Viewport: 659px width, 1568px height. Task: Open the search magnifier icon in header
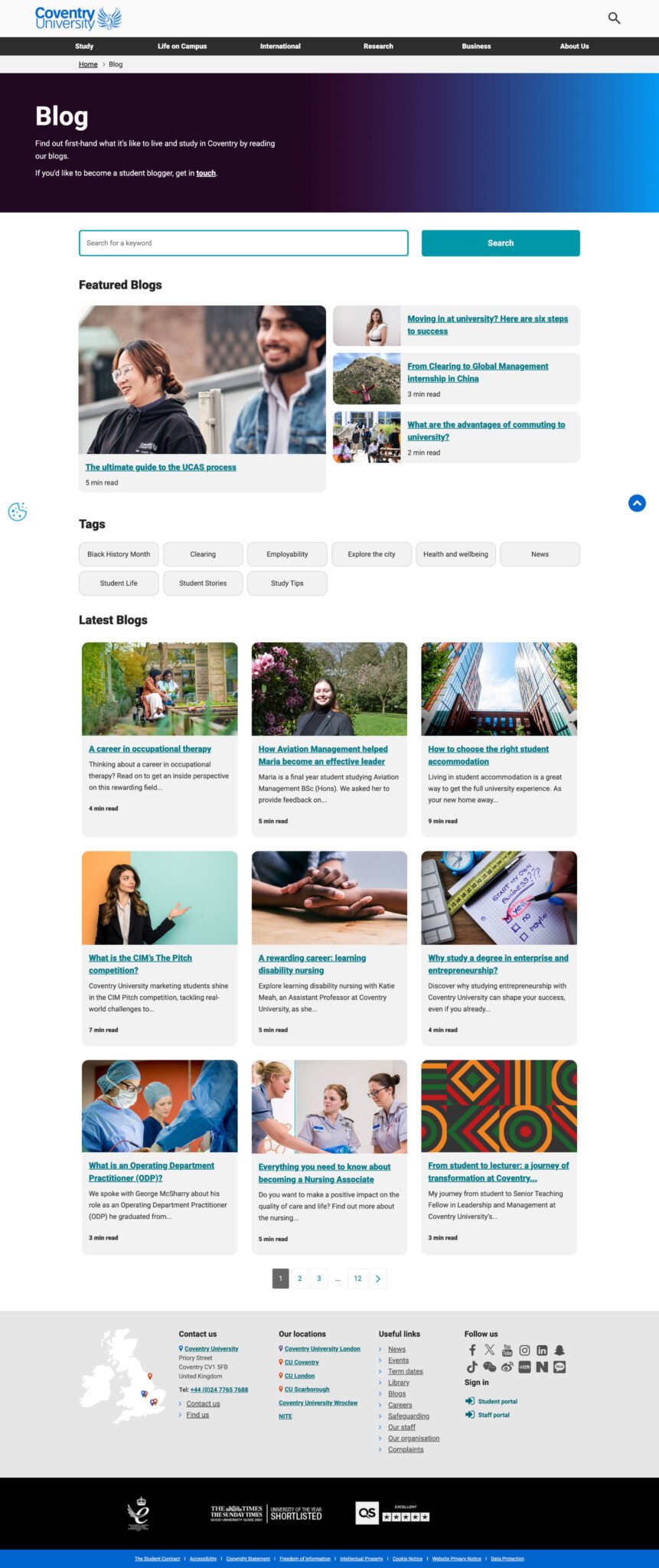pos(614,18)
